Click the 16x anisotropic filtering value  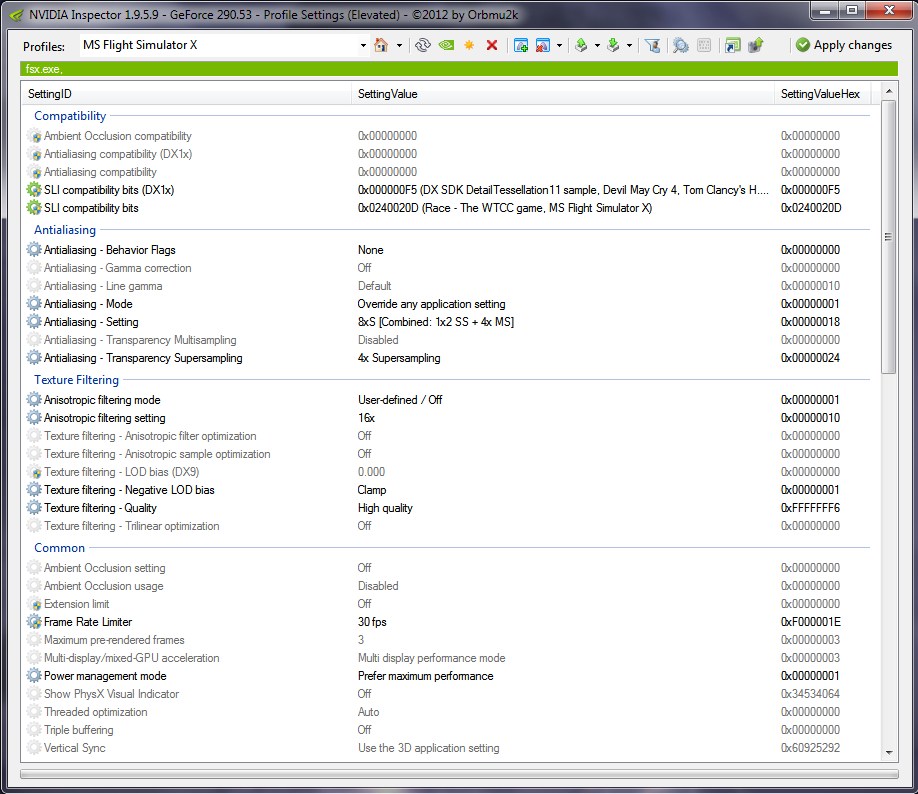[x=366, y=417]
